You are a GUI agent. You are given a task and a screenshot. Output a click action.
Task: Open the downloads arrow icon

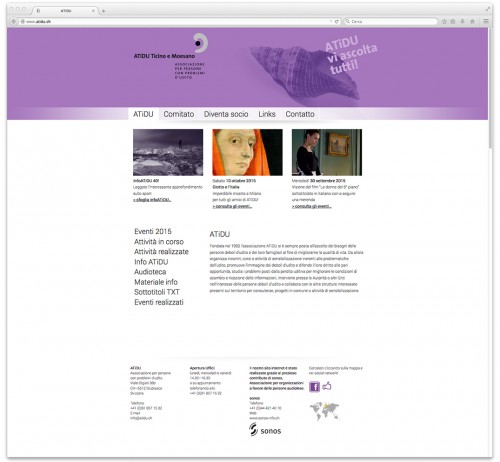click(x=463, y=21)
